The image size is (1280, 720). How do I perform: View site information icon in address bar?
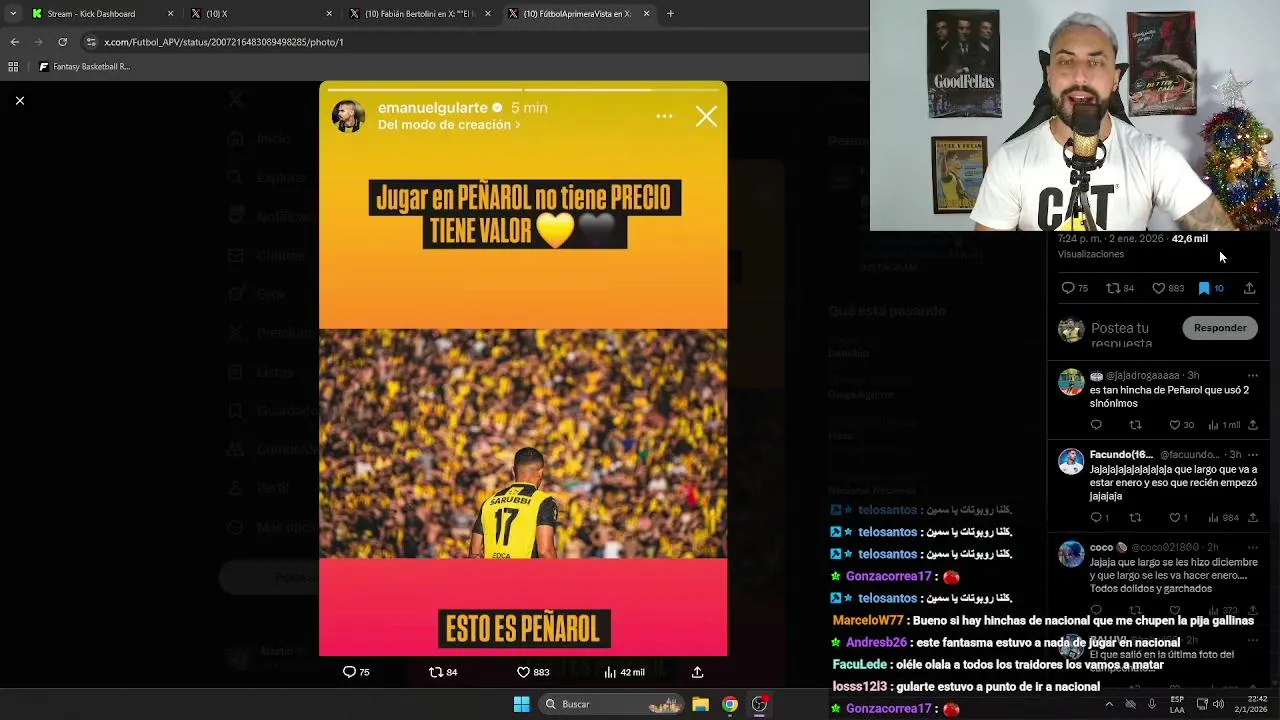point(92,42)
